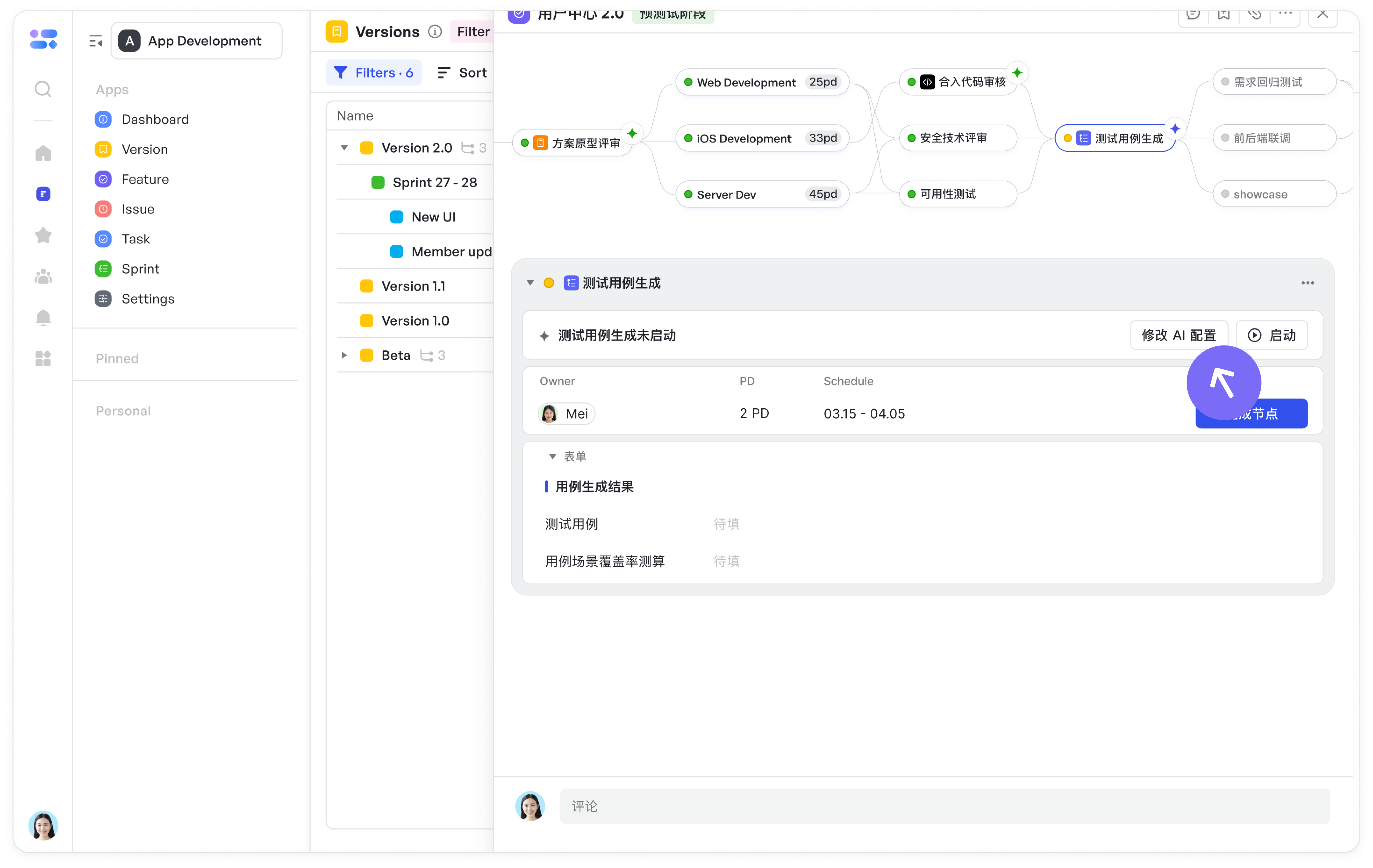Open notifications bell
The image size is (1373, 868).
[x=43, y=317]
